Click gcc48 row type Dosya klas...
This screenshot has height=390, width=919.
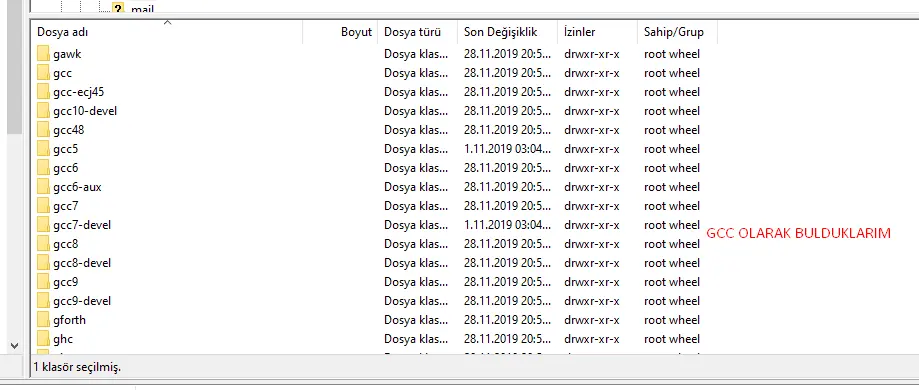416,130
